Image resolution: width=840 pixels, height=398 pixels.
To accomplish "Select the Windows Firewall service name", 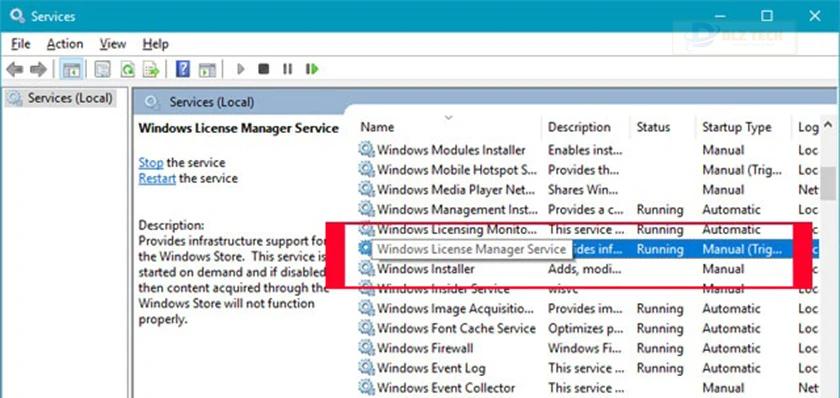I will [425, 348].
